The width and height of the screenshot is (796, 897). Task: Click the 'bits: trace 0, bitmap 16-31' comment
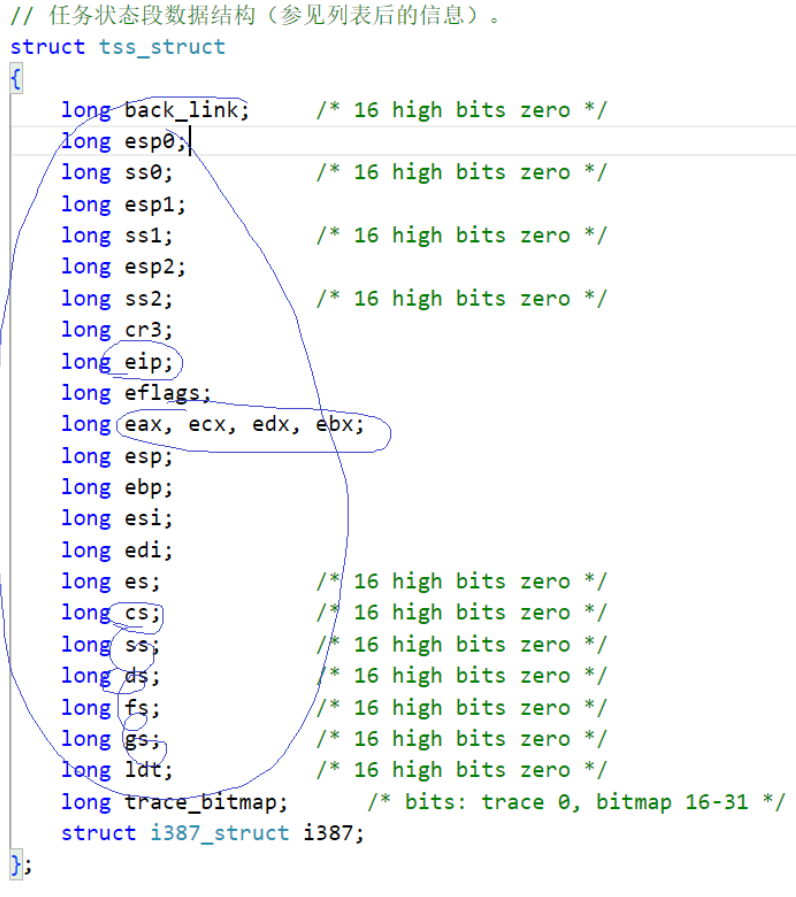pos(576,802)
